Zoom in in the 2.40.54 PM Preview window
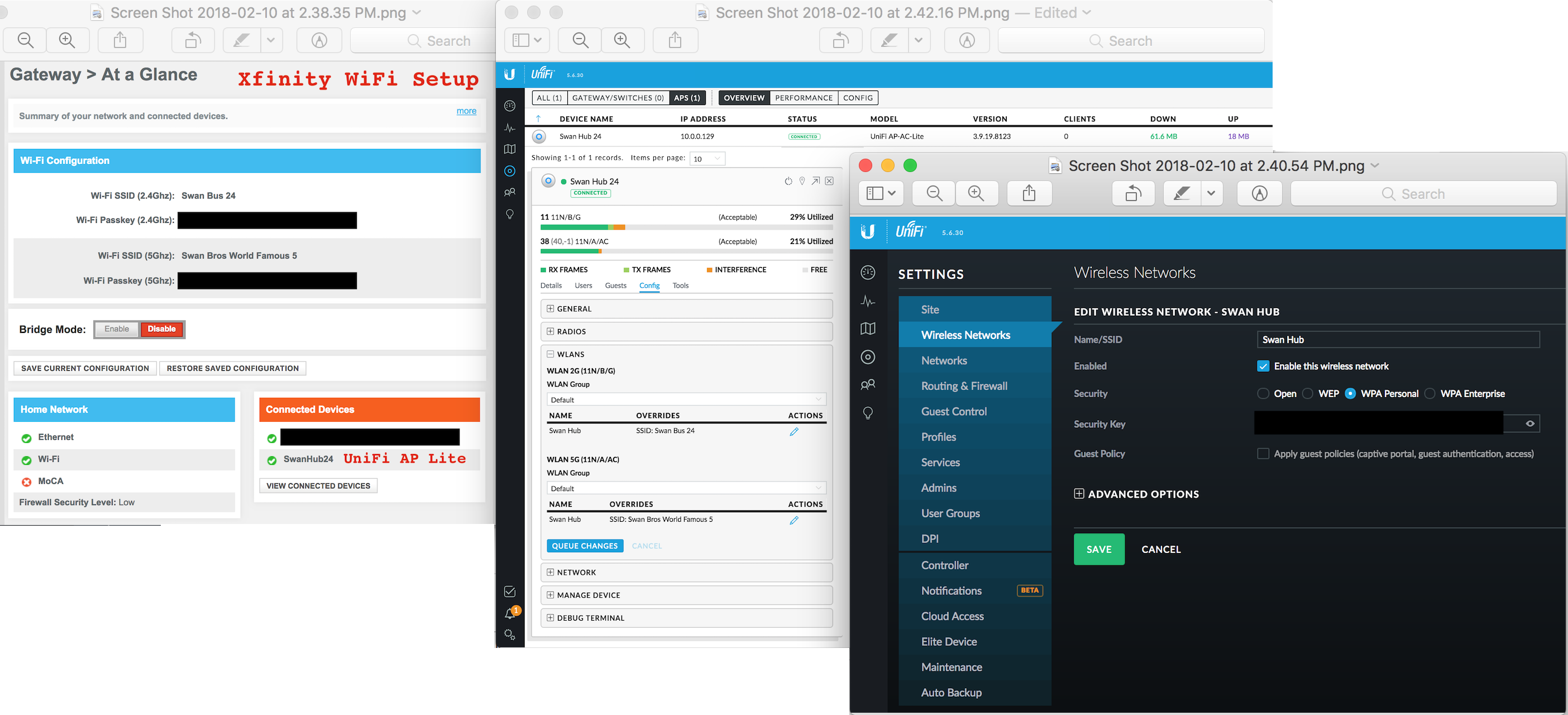The height and width of the screenshot is (715, 1568). [976, 194]
